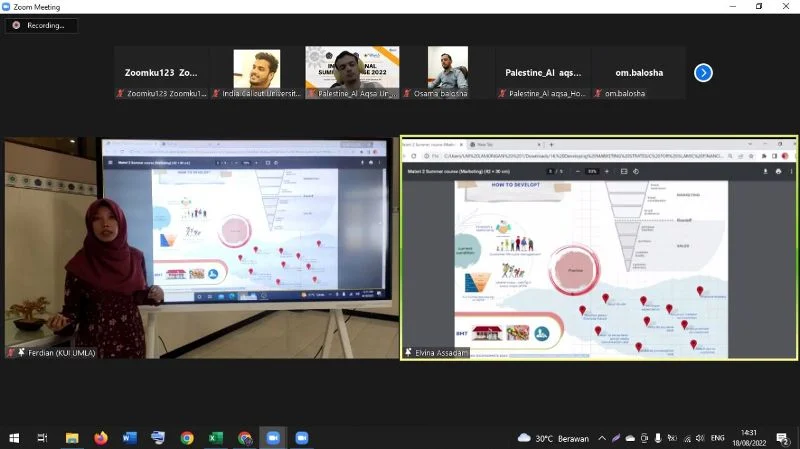Open the Windows Start menu
Viewport: 800px width, 449px height.
[14, 438]
